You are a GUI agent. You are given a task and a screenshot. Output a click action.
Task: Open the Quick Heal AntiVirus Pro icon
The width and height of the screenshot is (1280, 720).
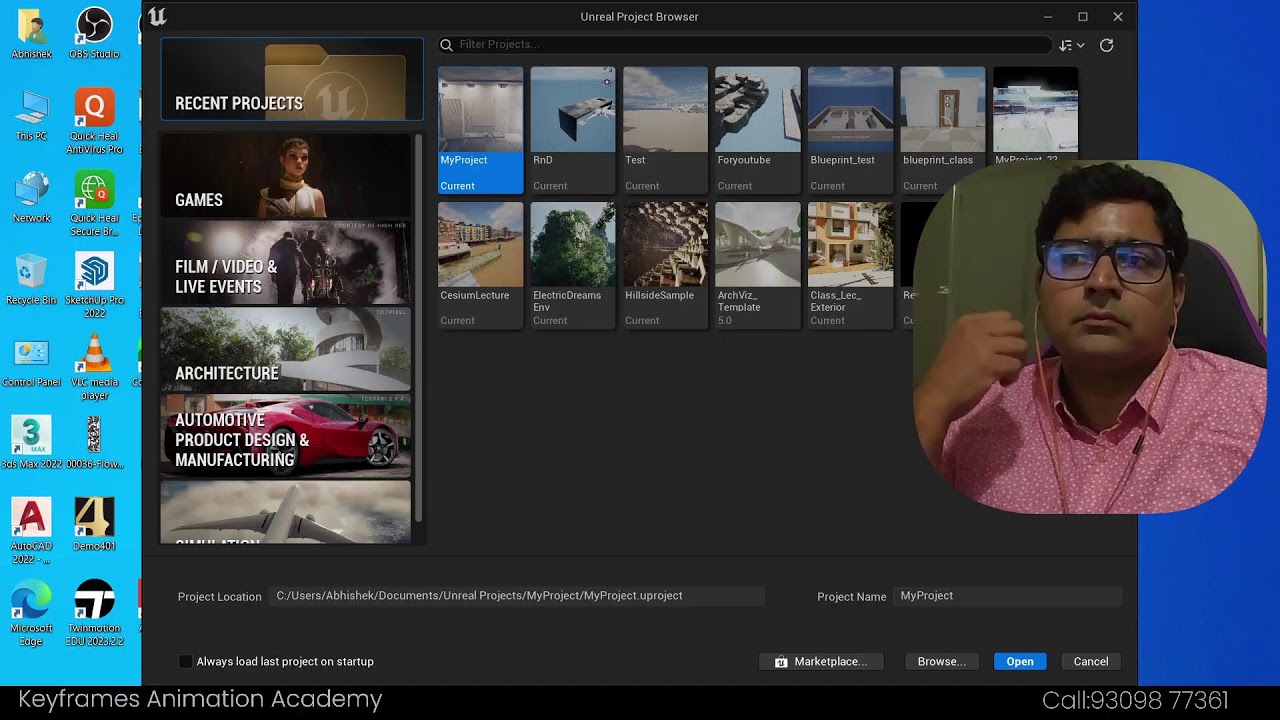point(94,122)
